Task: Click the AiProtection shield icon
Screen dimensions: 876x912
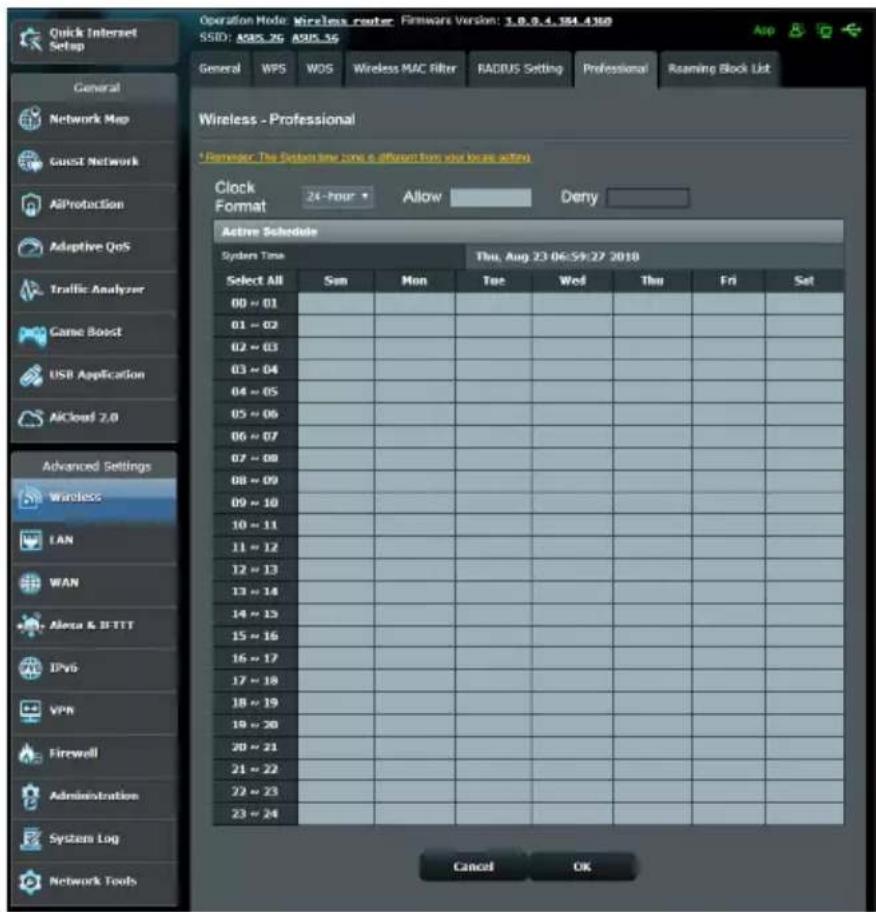Action: point(30,204)
